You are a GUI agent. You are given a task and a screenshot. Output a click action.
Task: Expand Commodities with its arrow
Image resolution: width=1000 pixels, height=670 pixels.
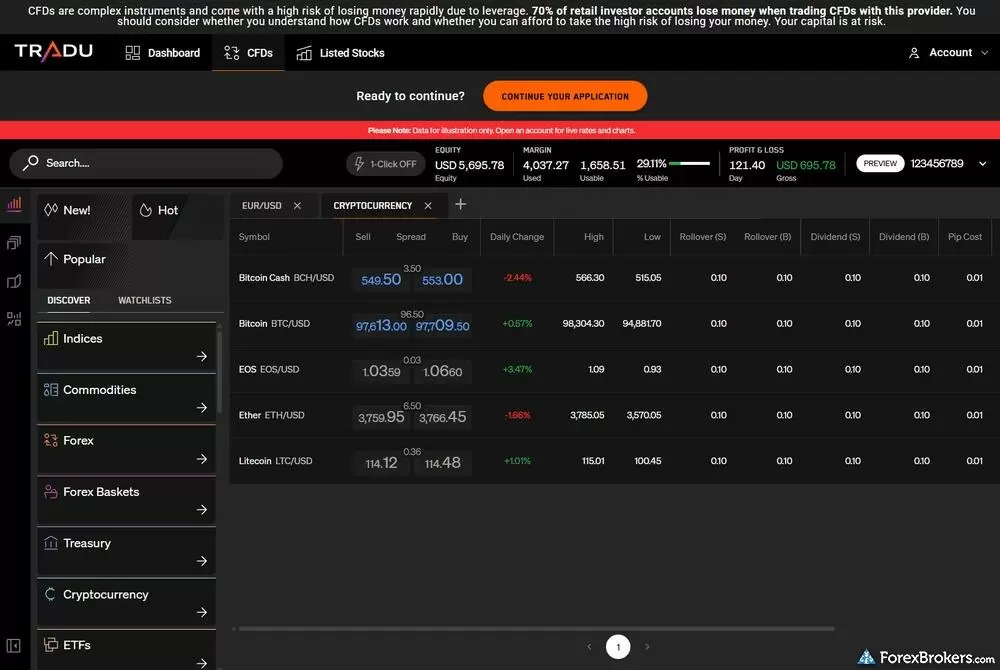[202, 407]
